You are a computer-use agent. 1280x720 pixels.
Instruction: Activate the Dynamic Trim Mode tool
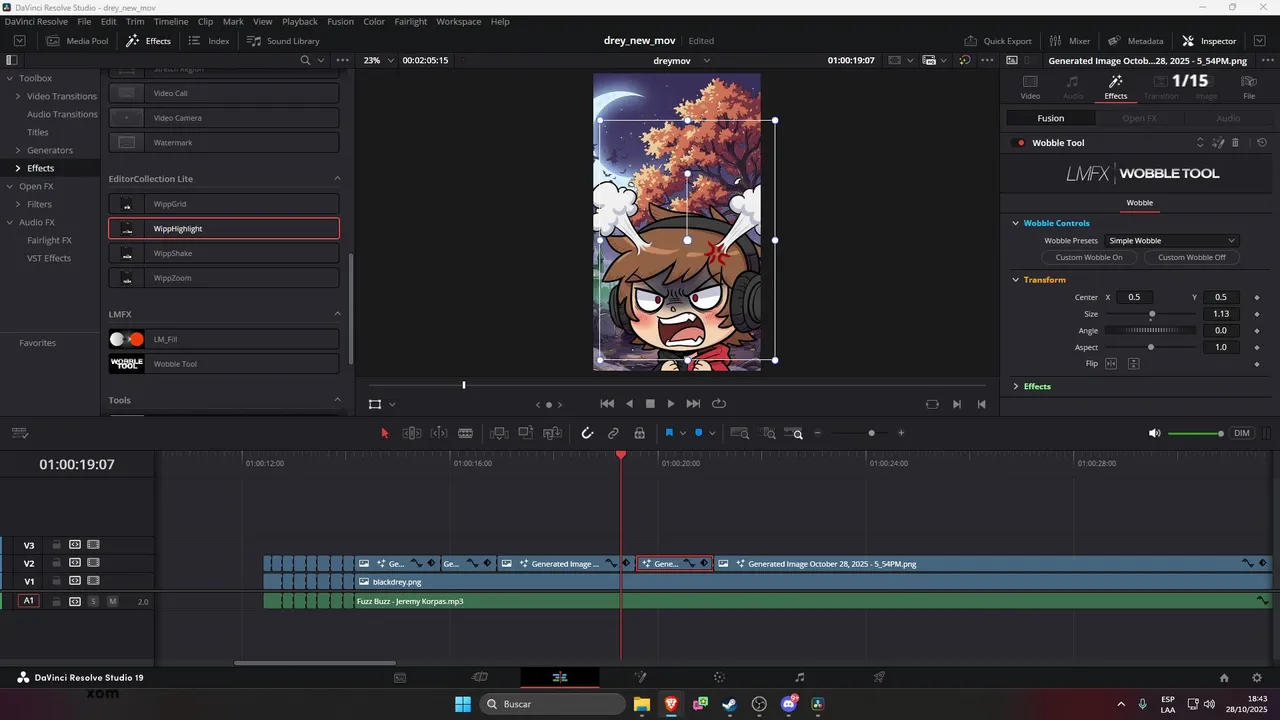(x=439, y=433)
